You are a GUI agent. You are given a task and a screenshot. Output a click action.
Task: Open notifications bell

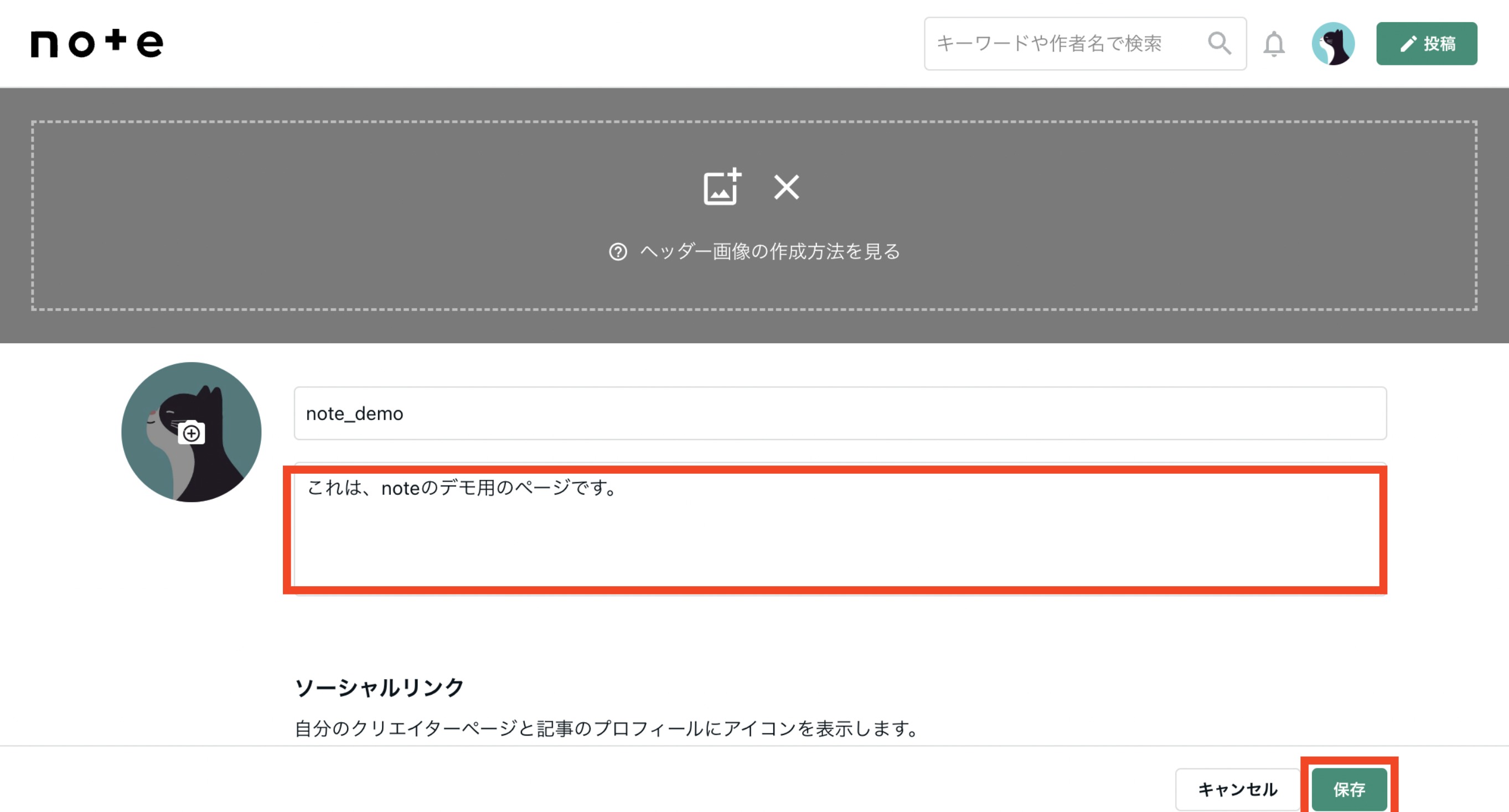(1274, 44)
